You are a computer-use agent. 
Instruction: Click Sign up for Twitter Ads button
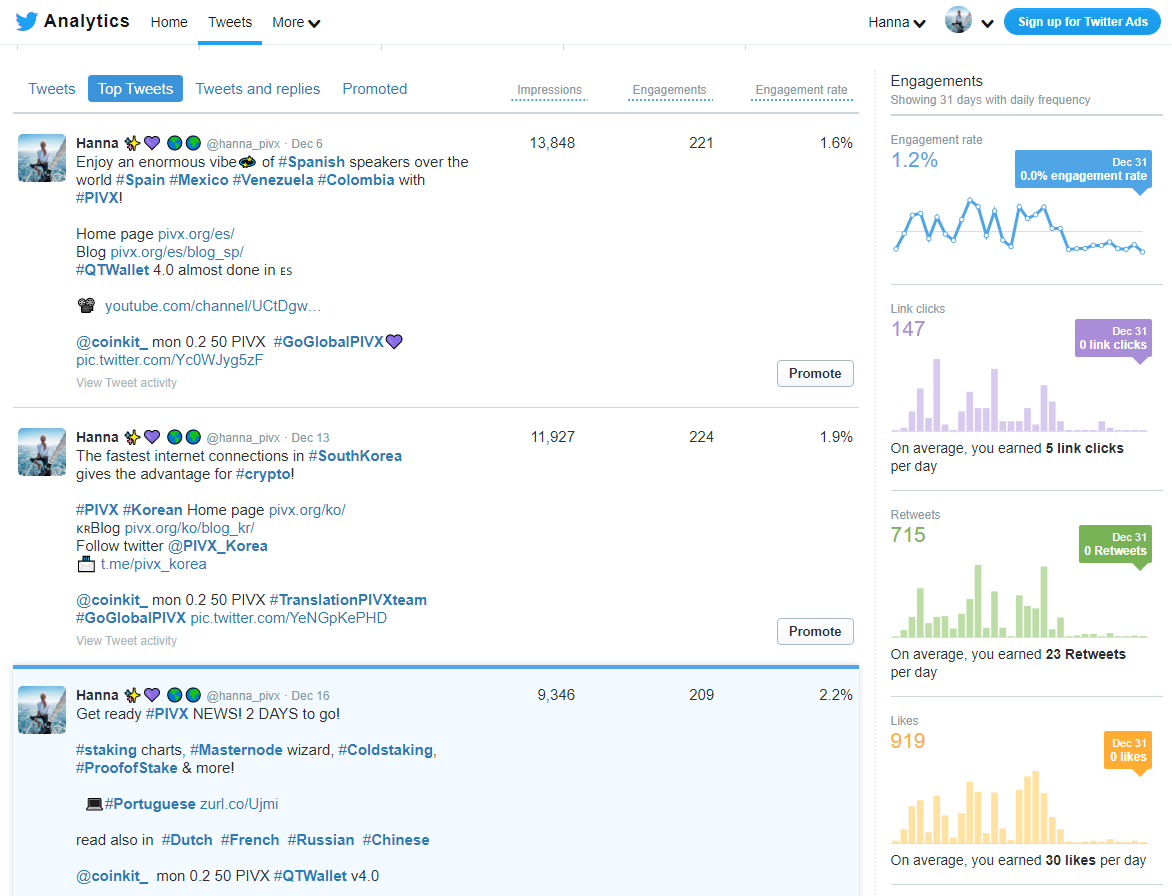click(x=1082, y=22)
